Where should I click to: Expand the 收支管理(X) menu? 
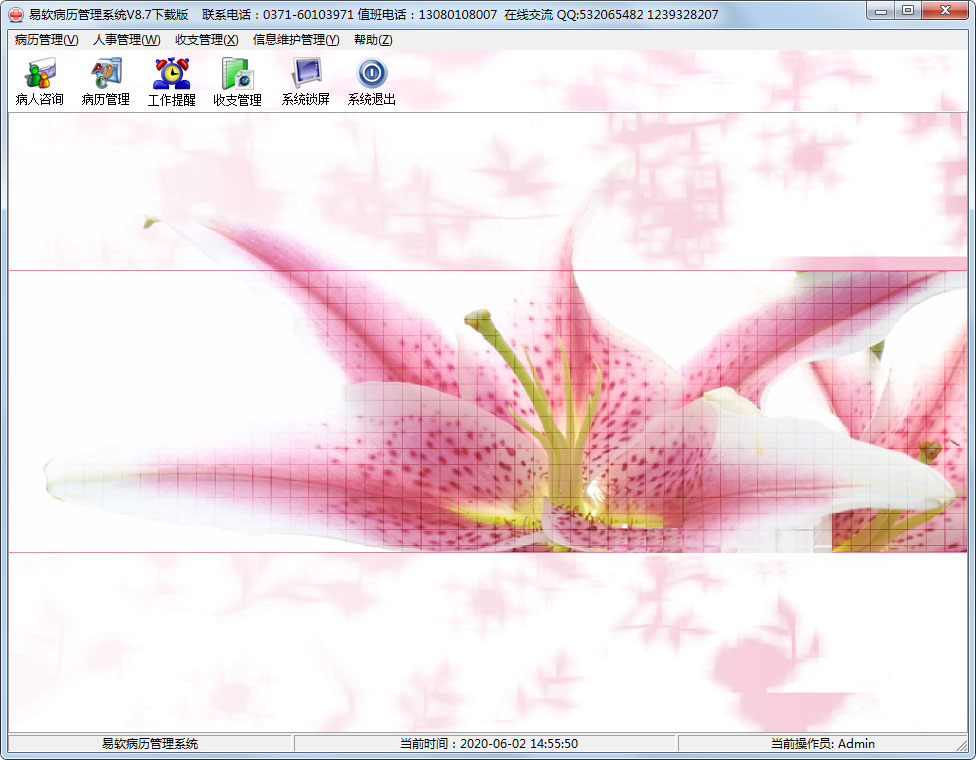[207, 40]
